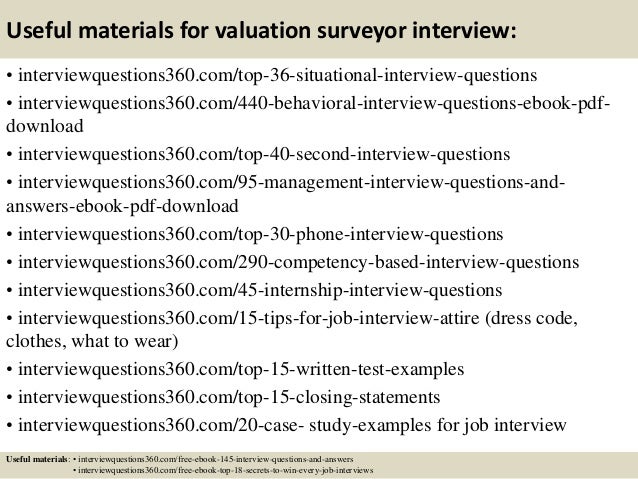638x479 pixels.
Task: Click the free-ebook-145-interview-questions footer link
Action: coord(216,459)
